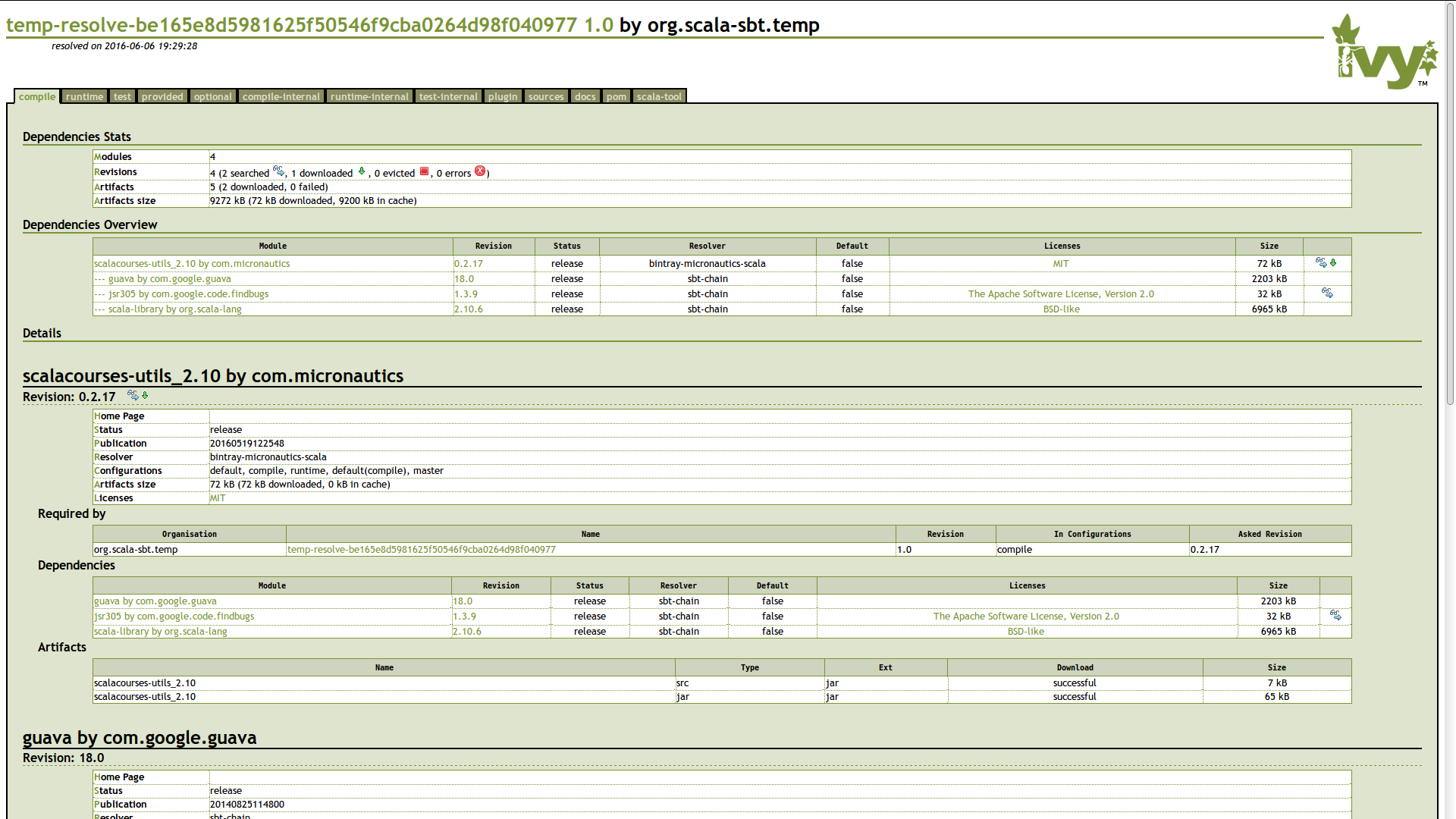Image resolution: width=1456 pixels, height=819 pixels.
Task: Open MIT link in scalacourses-utils Licenses row
Action: pos(218,498)
